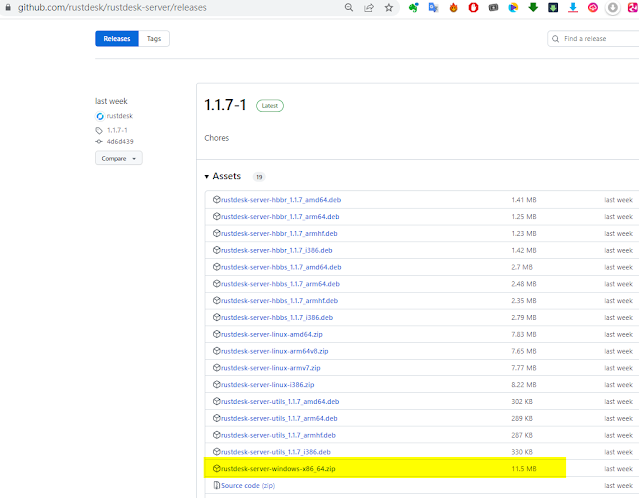Open the Evernote elephant extension
The width and height of the screenshot is (639, 498).
click(x=414, y=7)
